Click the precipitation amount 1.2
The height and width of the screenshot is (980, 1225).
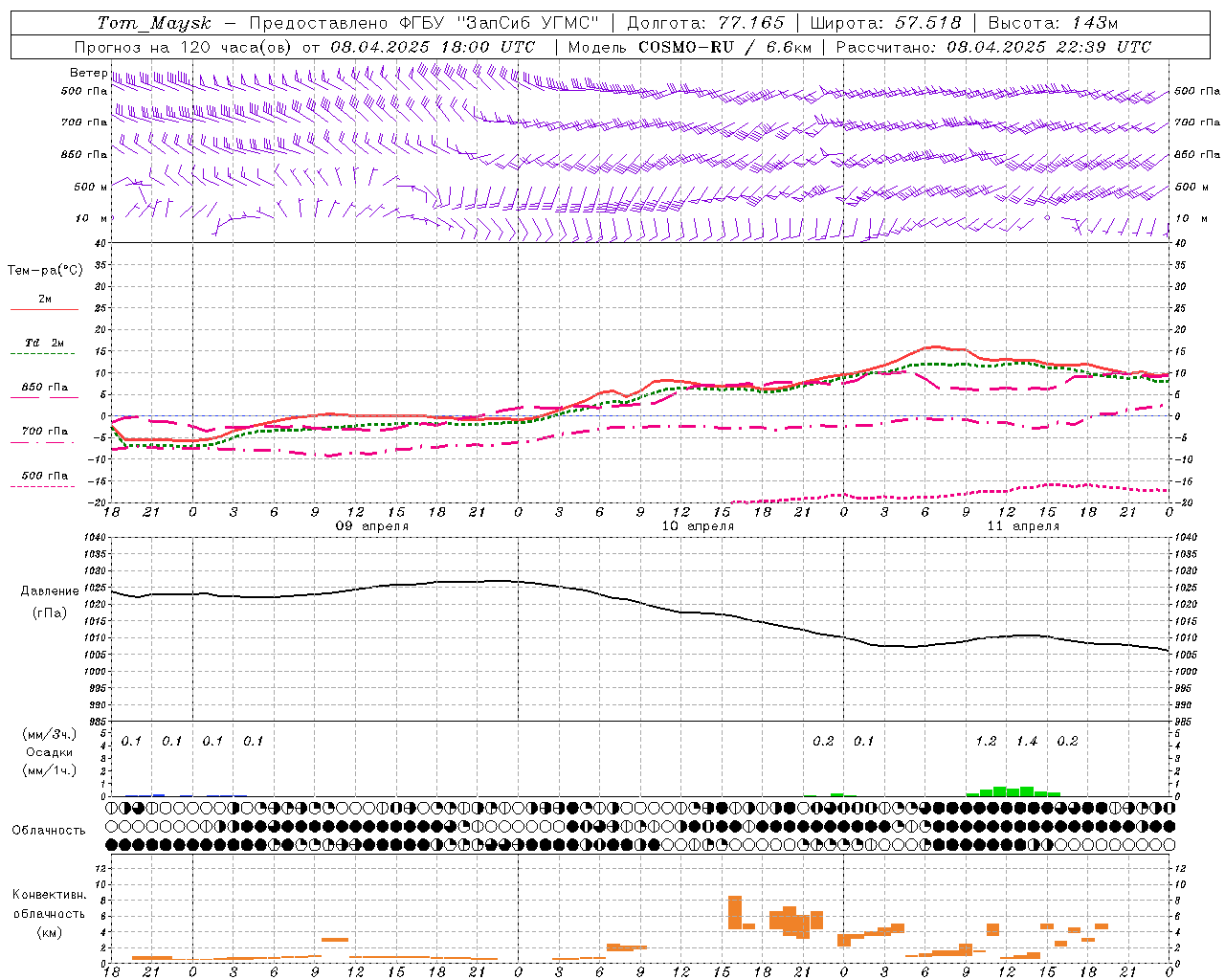[x=986, y=741]
